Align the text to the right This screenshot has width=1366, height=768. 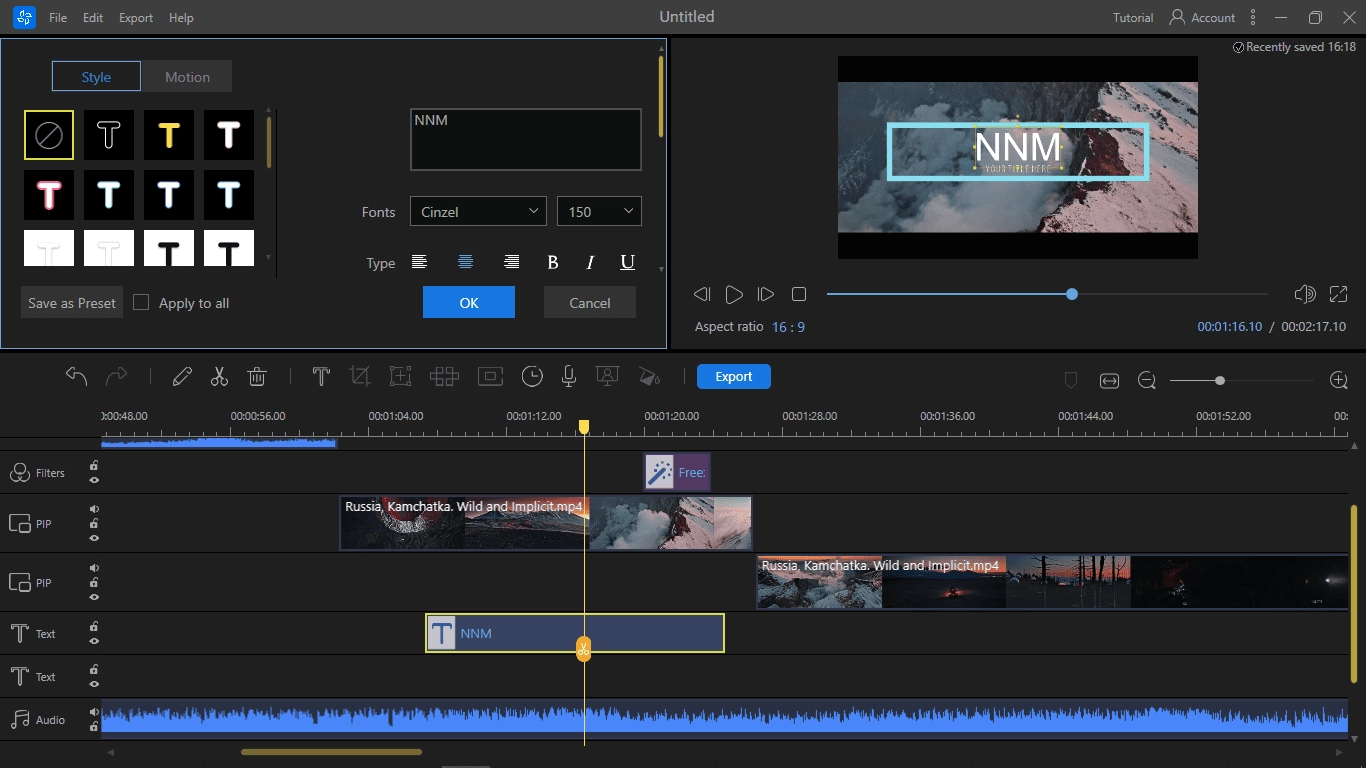[511, 262]
